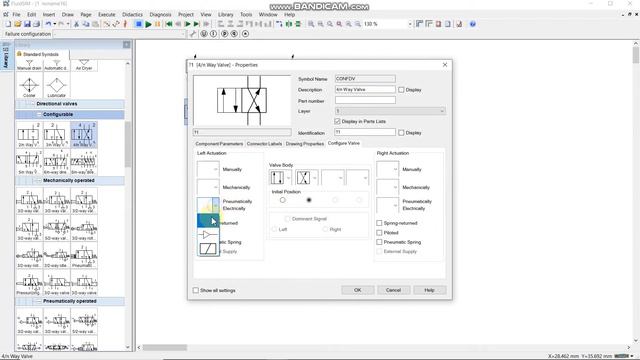Click the Undo arrow icon

coord(48,24)
